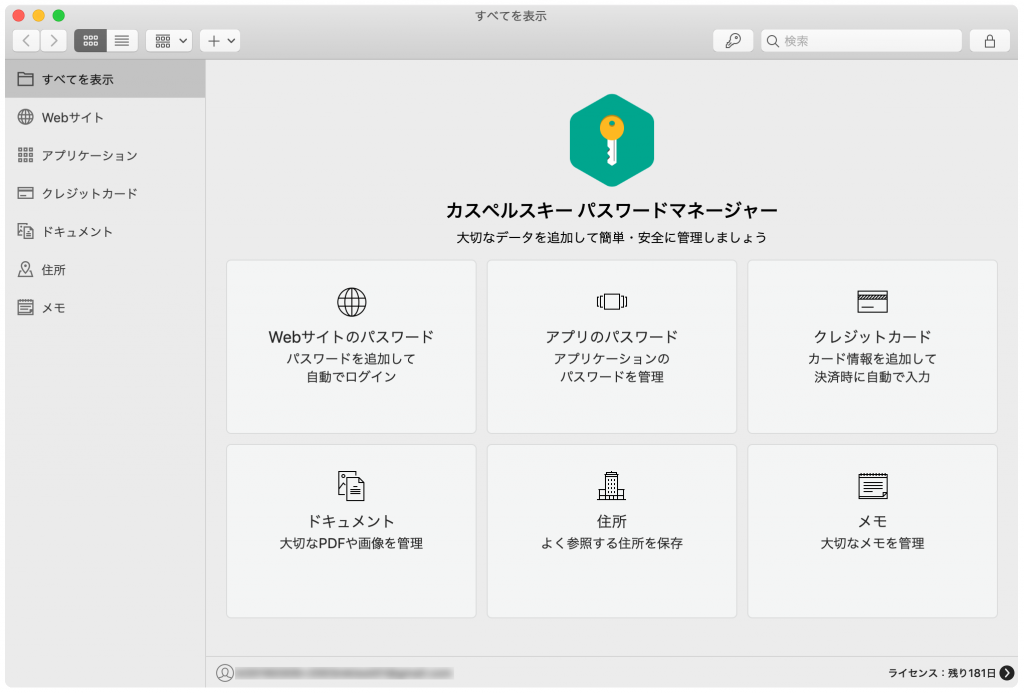Click the documents icon beside ドキュメント in sidebar
The image size is (1024, 693).
[x=25, y=231]
